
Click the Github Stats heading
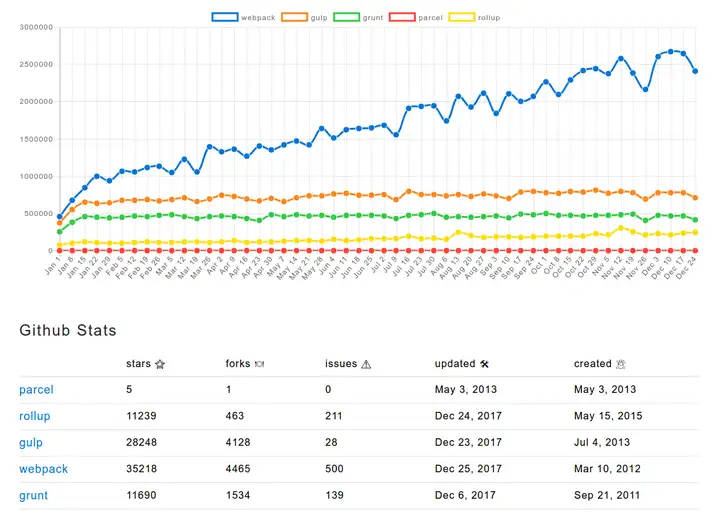click(68, 330)
